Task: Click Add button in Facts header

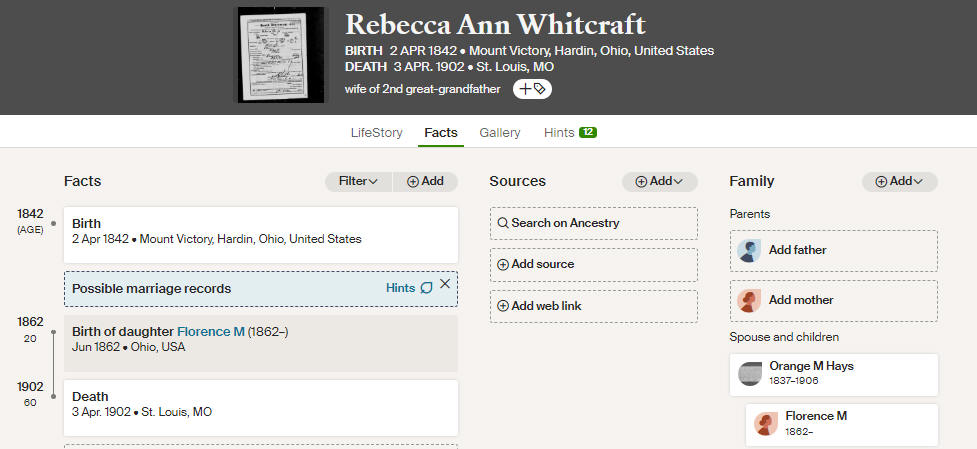Action: click(x=426, y=181)
